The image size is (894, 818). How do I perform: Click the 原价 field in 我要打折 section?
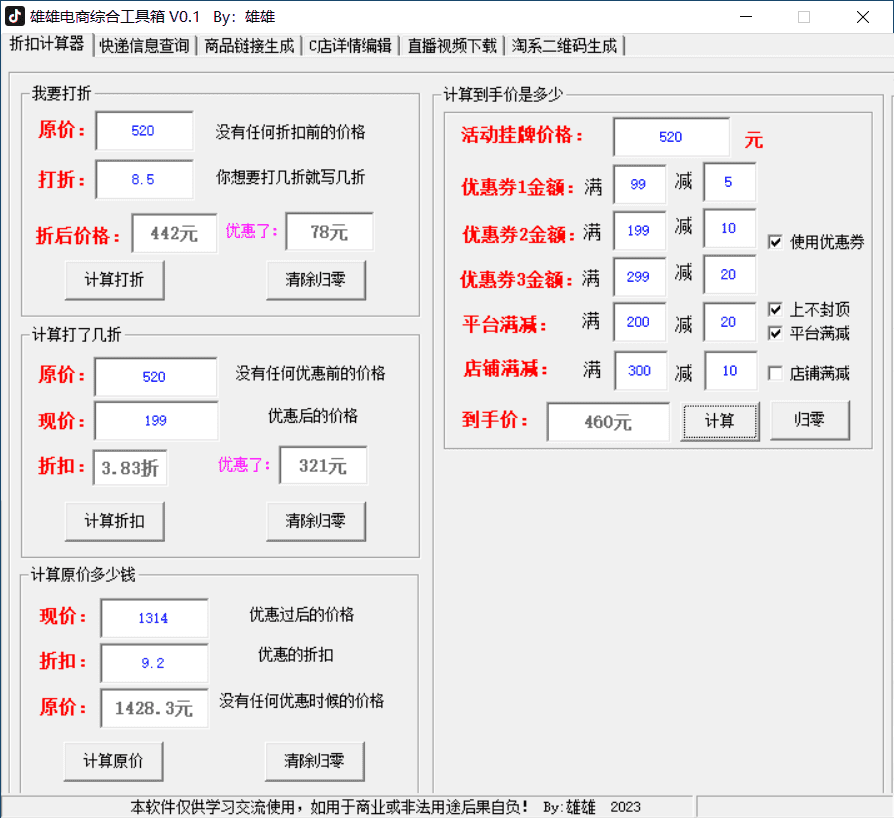point(144,131)
